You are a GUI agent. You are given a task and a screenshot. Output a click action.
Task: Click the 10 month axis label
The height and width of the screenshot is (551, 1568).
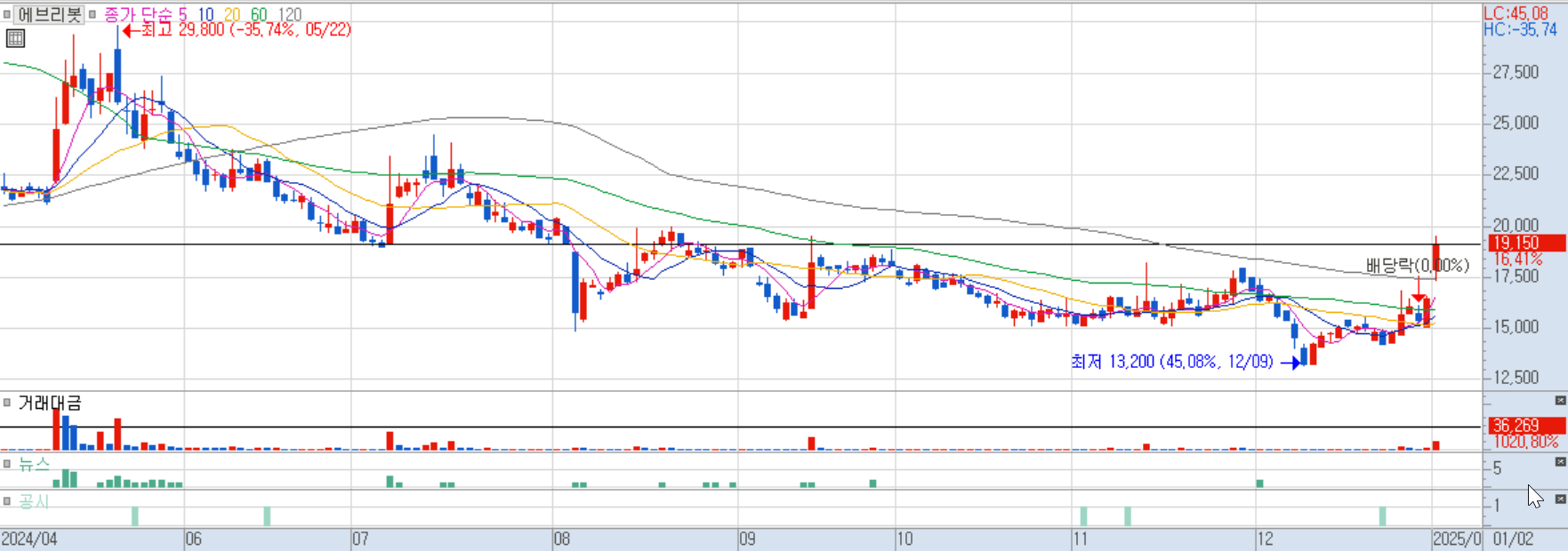pos(905,539)
